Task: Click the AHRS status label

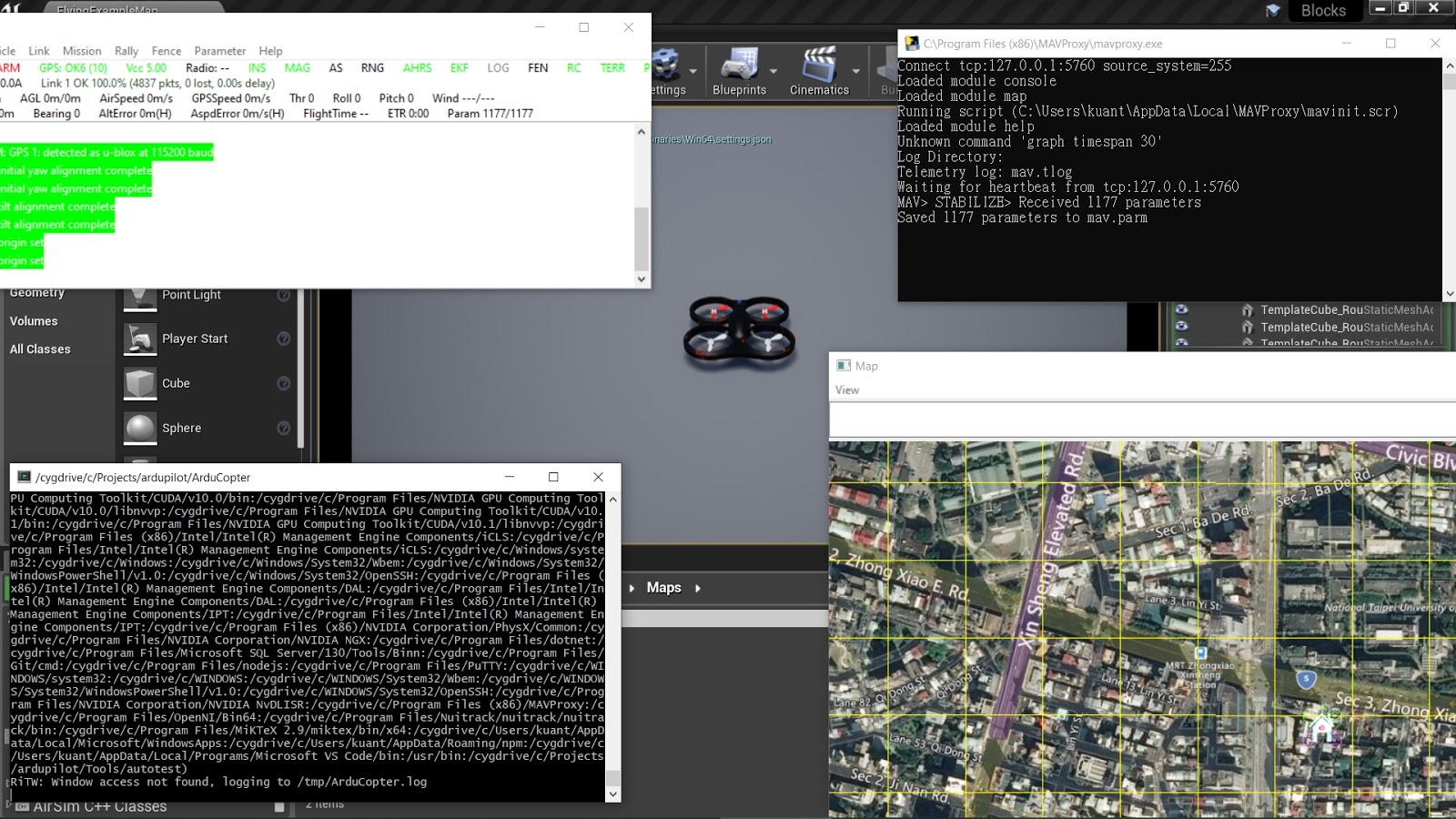Action: pos(418,67)
